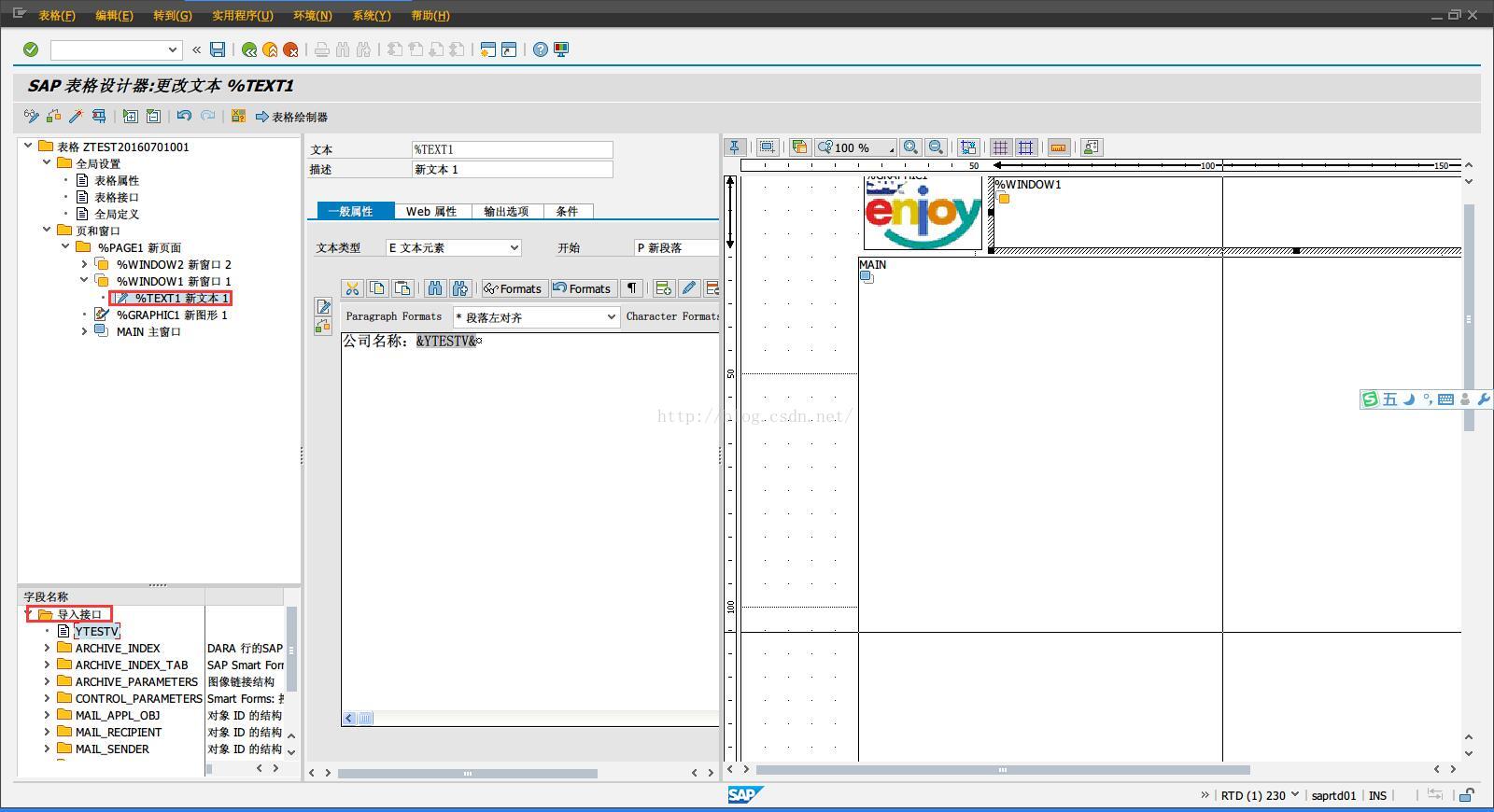Expand the MAIN 主窗口 node
This screenshot has height=812, width=1494.
[84, 331]
